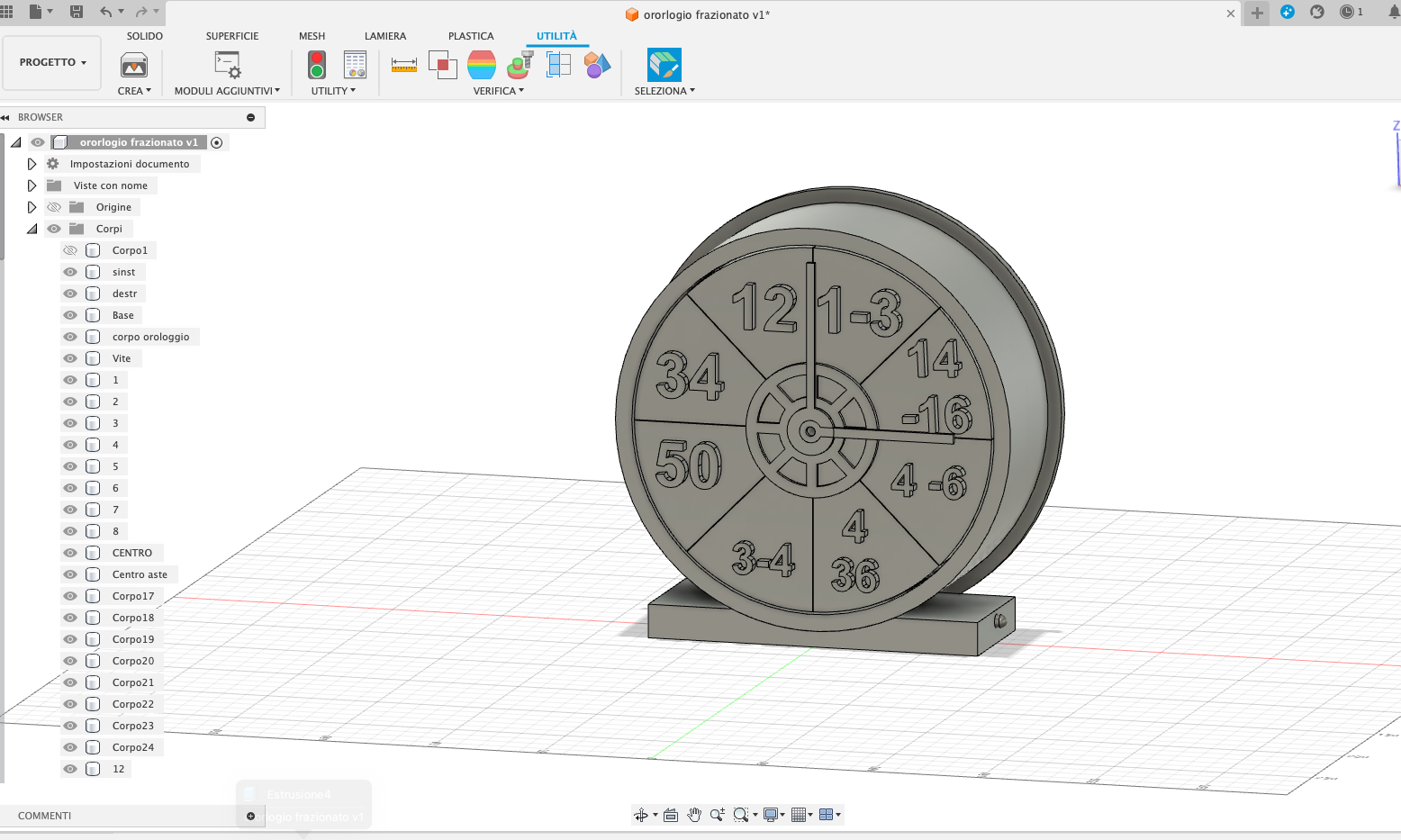Click the Undo arrow
Screen dimensions: 1401x840
pos(106,12)
